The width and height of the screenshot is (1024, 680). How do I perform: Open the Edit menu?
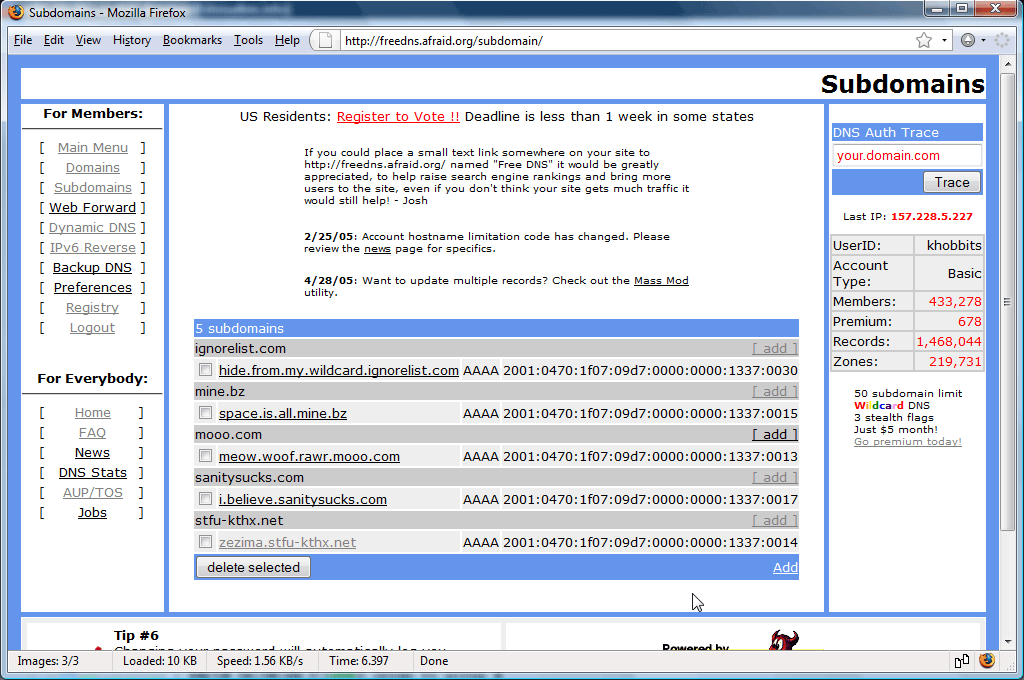click(x=54, y=40)
